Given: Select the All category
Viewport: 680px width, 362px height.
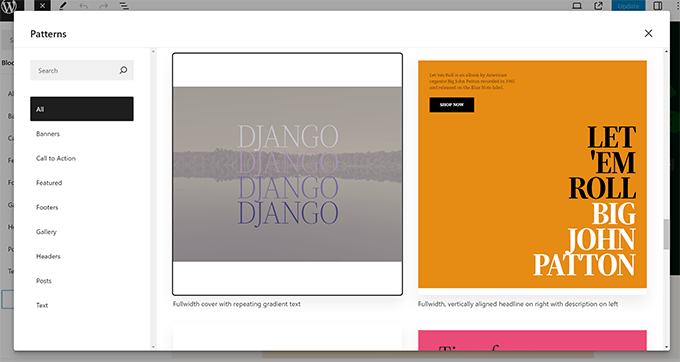Looking at the screenshot, I should (82, 109).
